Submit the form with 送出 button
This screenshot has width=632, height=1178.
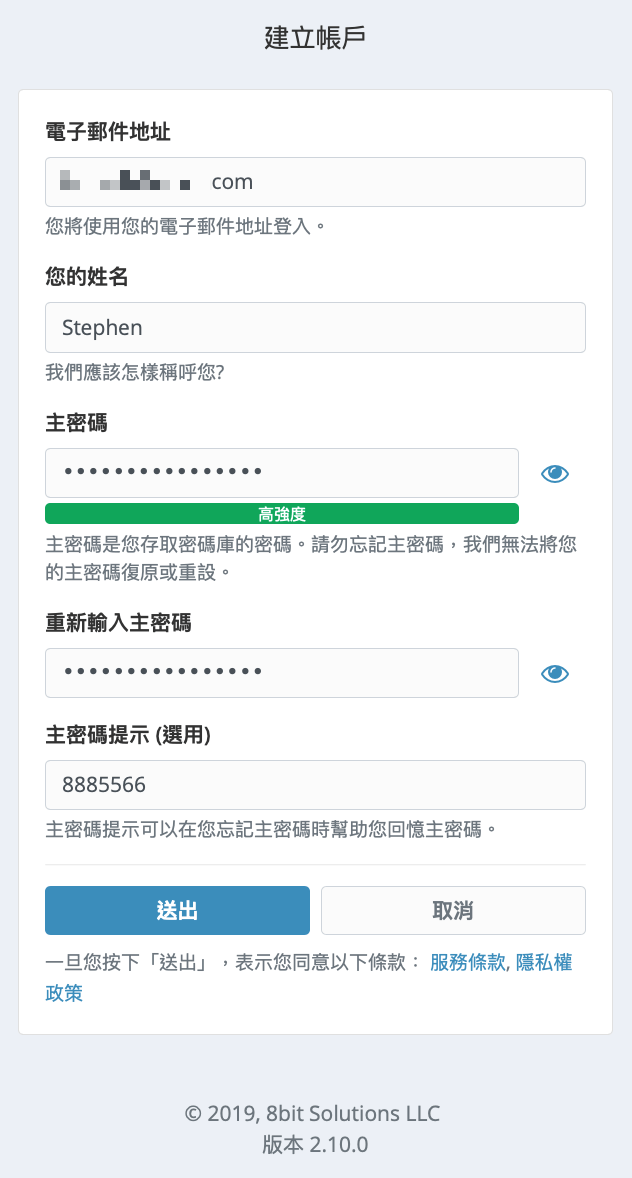pyautogui.click(x=177, y=911)
